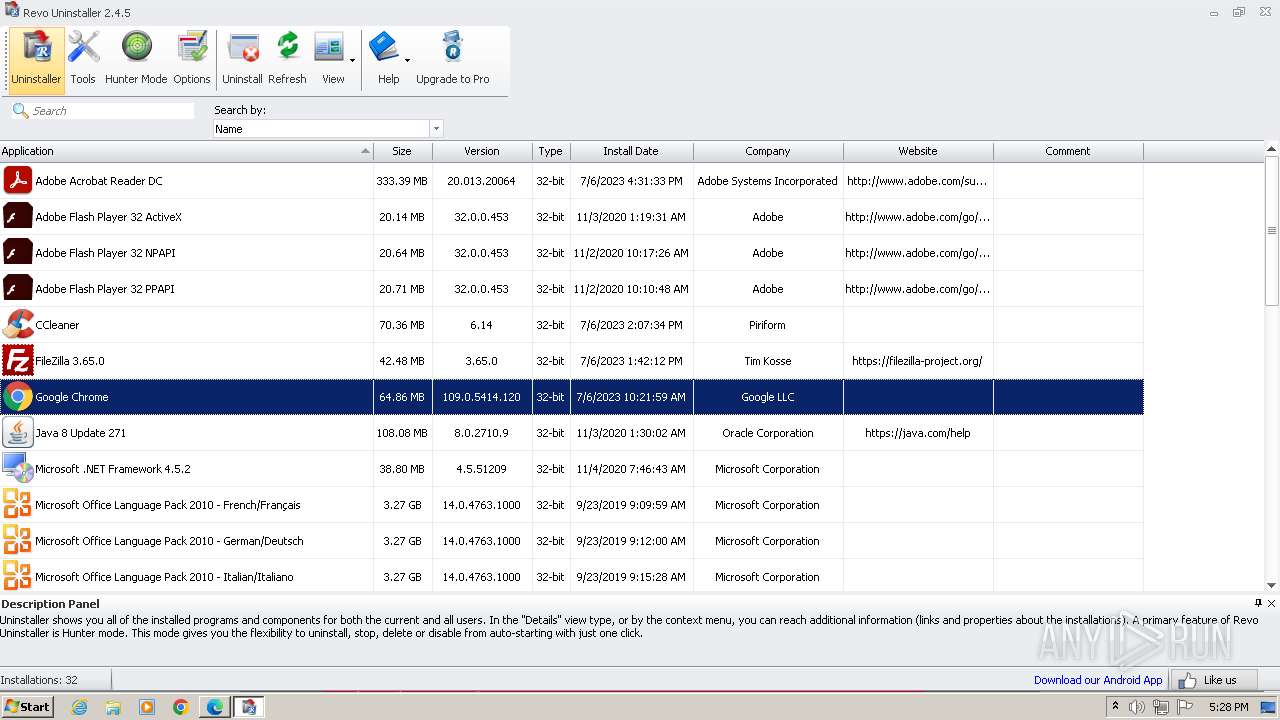1280x720 pixels.
Task: Open the Search by Name combo box
Action: (328, 129)
